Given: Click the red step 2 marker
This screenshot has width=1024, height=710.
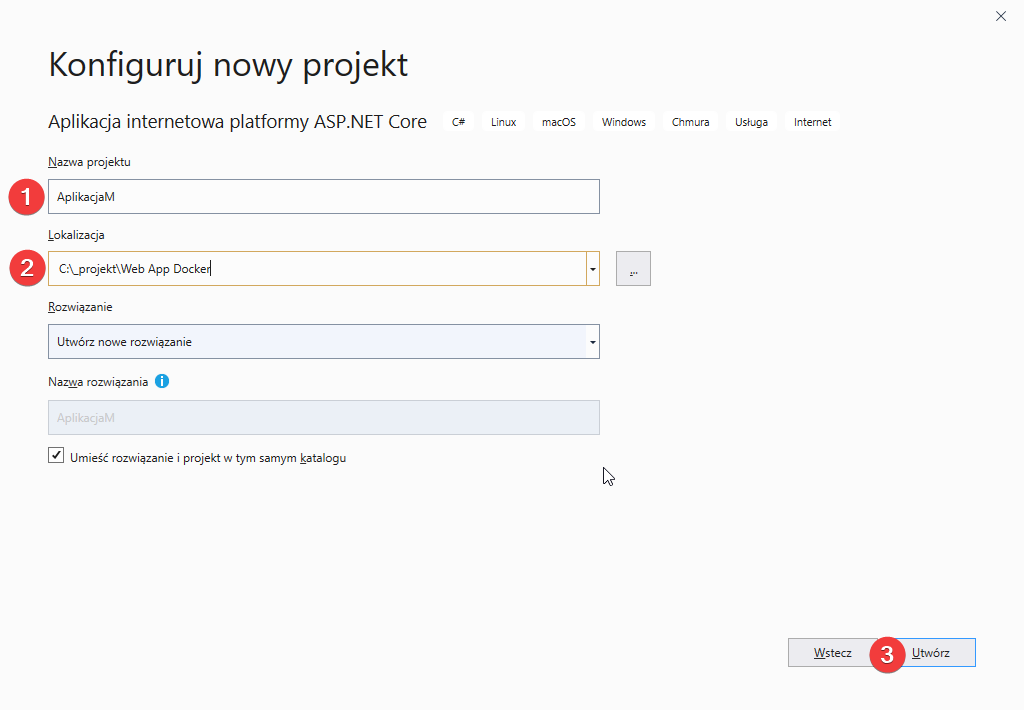Looking at the screenshot, I should [x=26, y=269].
